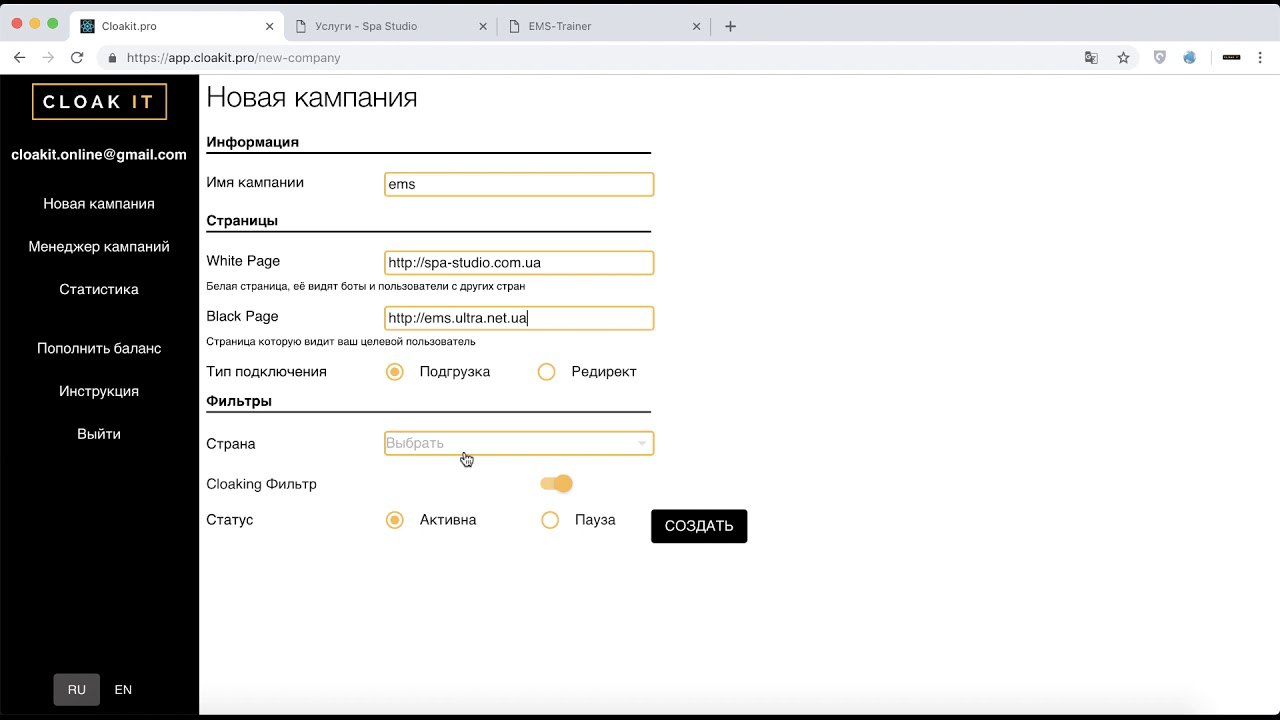Reload the page with refresh icon

tap(77, 58)
